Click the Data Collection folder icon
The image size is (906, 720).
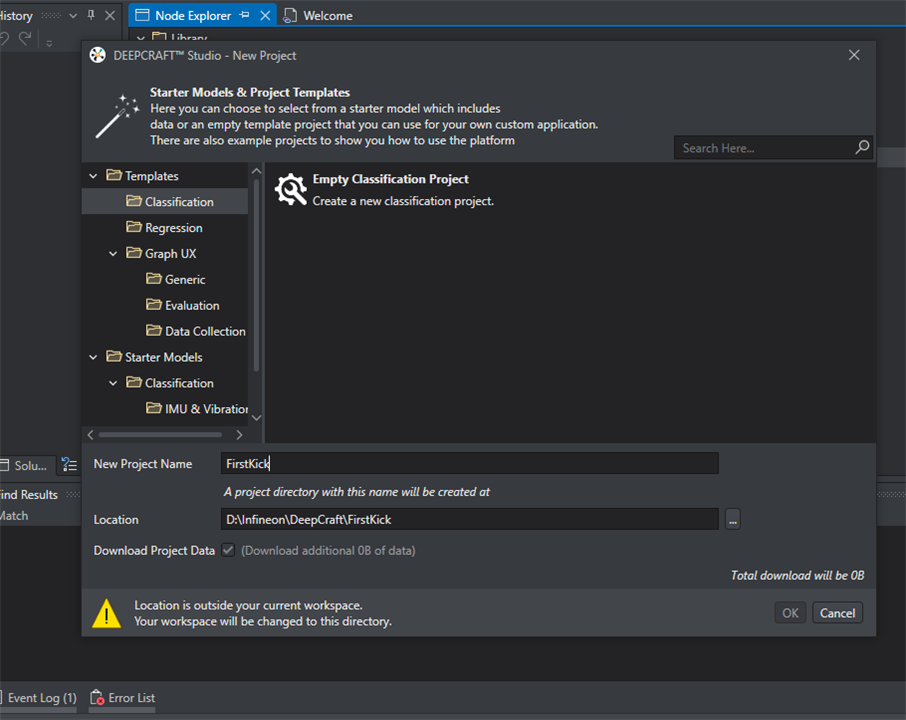coord(154,330)
